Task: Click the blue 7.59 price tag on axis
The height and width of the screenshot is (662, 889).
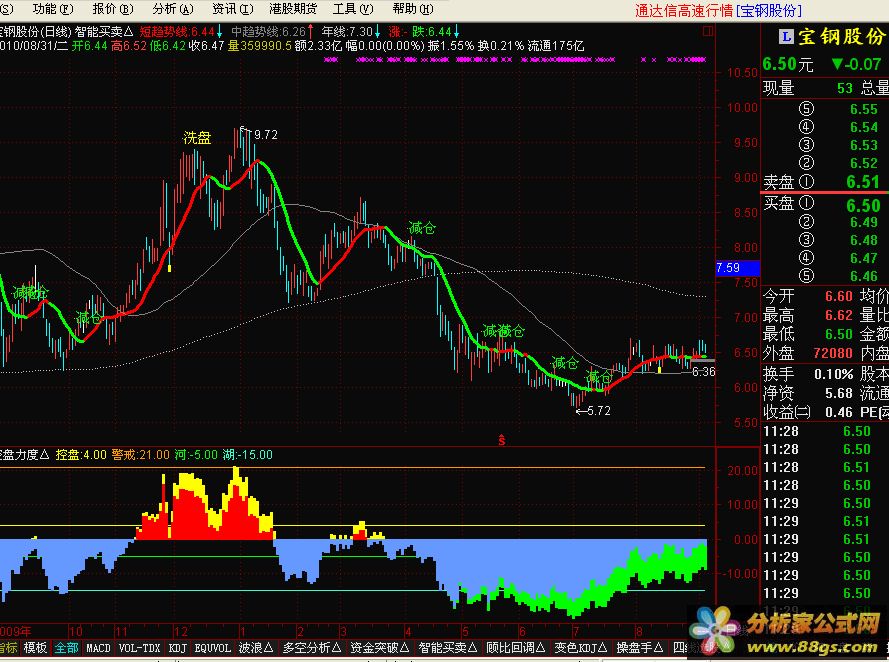Action: (x=737, y=268)
